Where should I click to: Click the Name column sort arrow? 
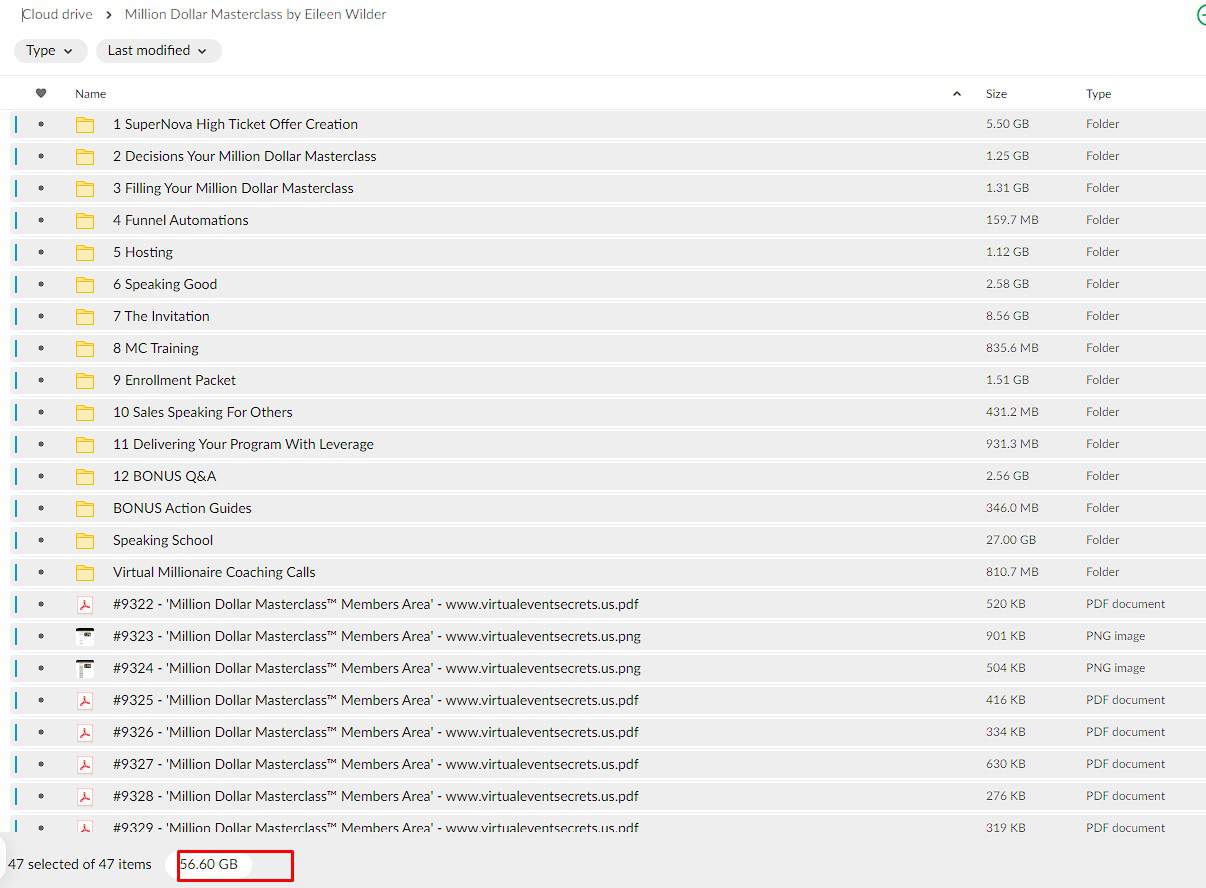coord(957,94)
